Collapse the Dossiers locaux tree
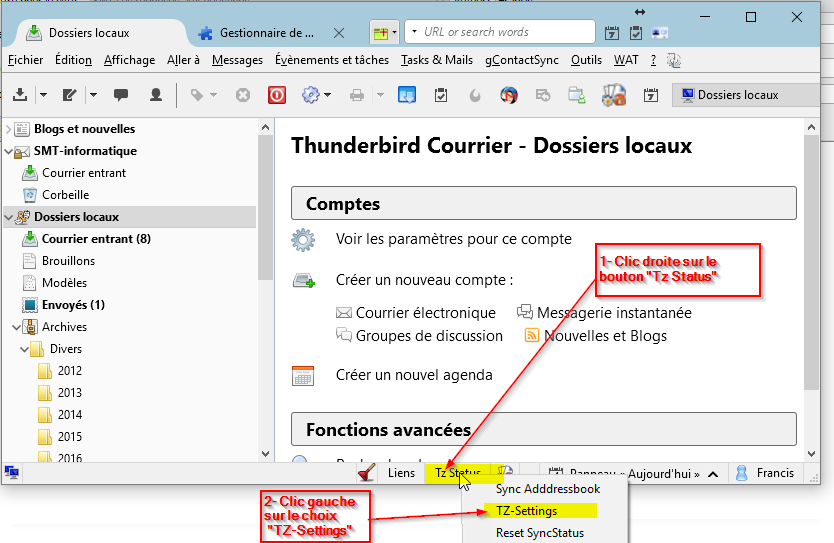This screenshot has height=543, width=834. pos(9,218)
